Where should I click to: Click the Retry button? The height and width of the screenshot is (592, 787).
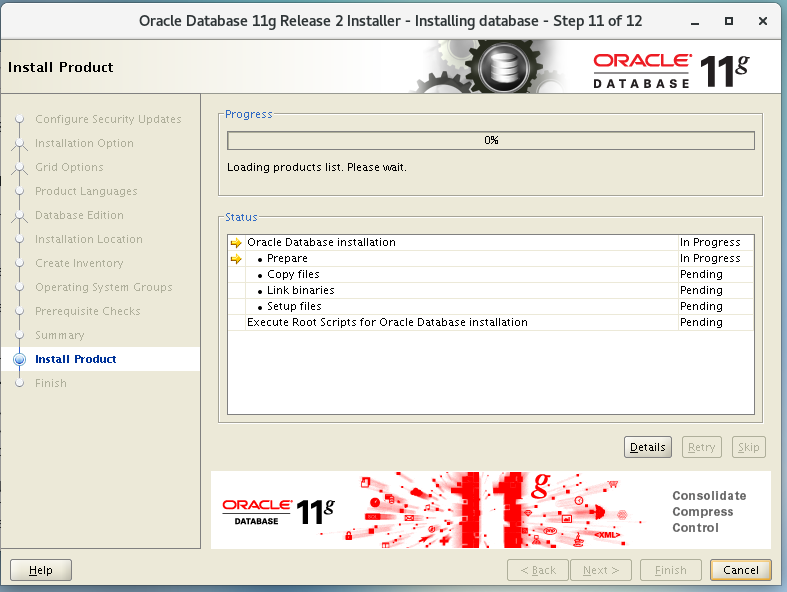[701, 447]
